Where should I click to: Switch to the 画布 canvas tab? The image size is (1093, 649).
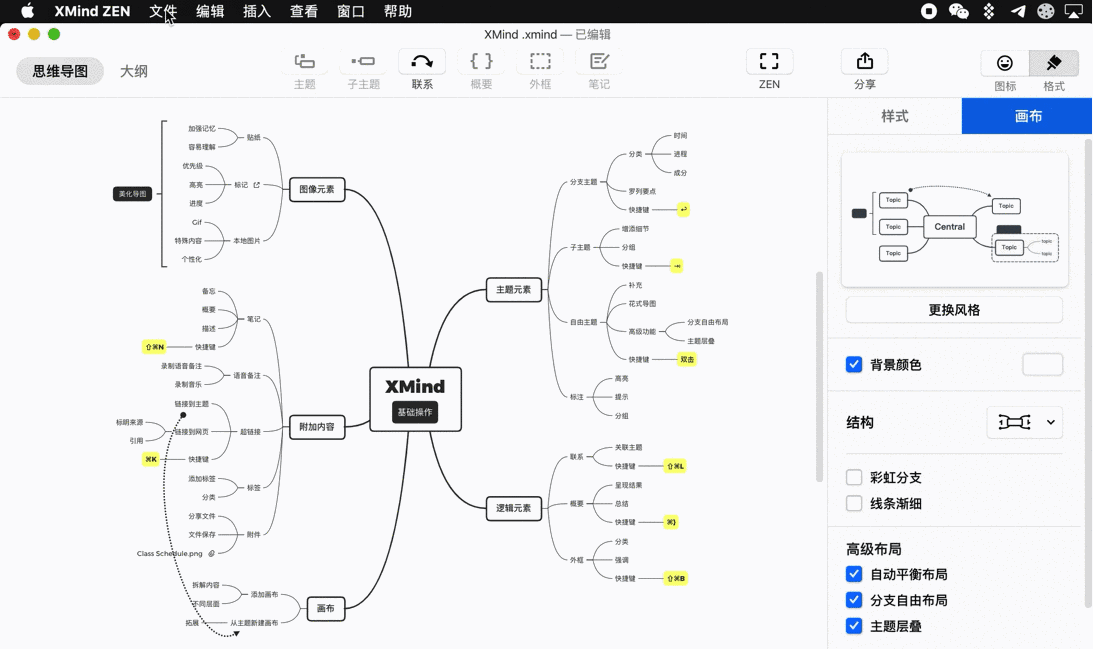(x=1027, y=116)
